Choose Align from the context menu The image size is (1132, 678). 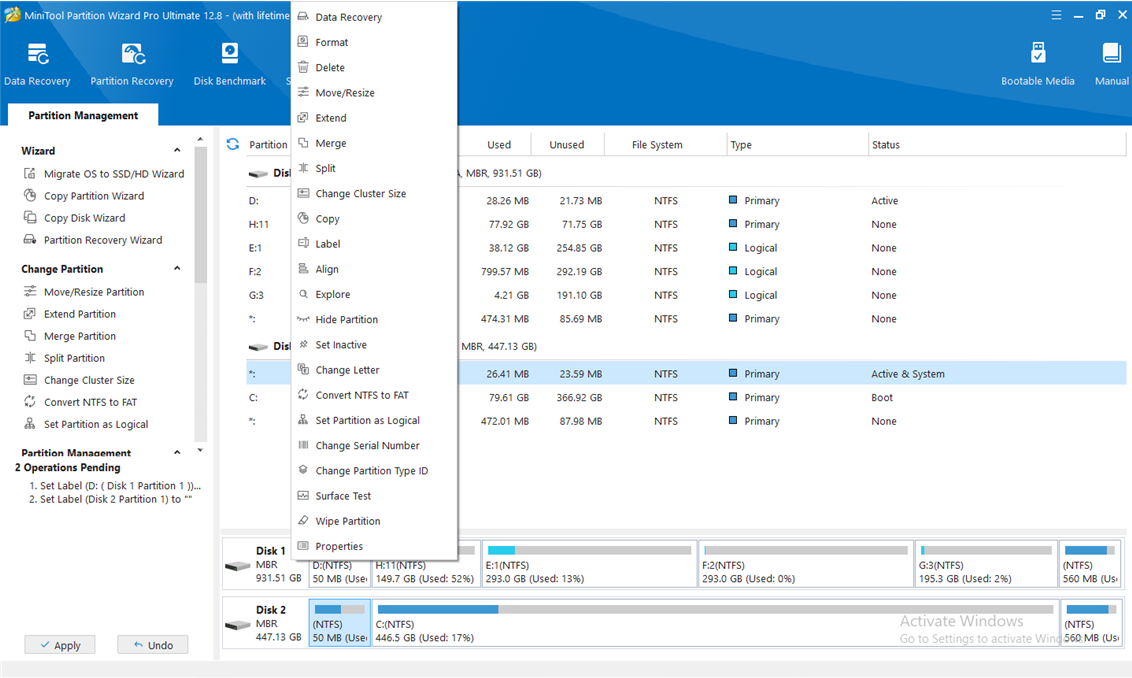(374, 269)
